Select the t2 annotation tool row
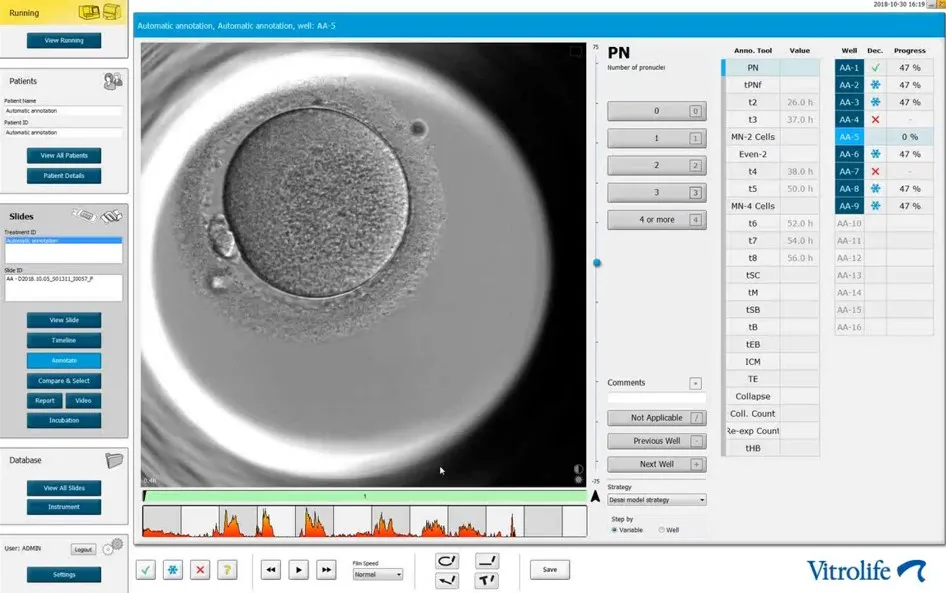This screenshot has height=593, width=946. pos(752,102)
